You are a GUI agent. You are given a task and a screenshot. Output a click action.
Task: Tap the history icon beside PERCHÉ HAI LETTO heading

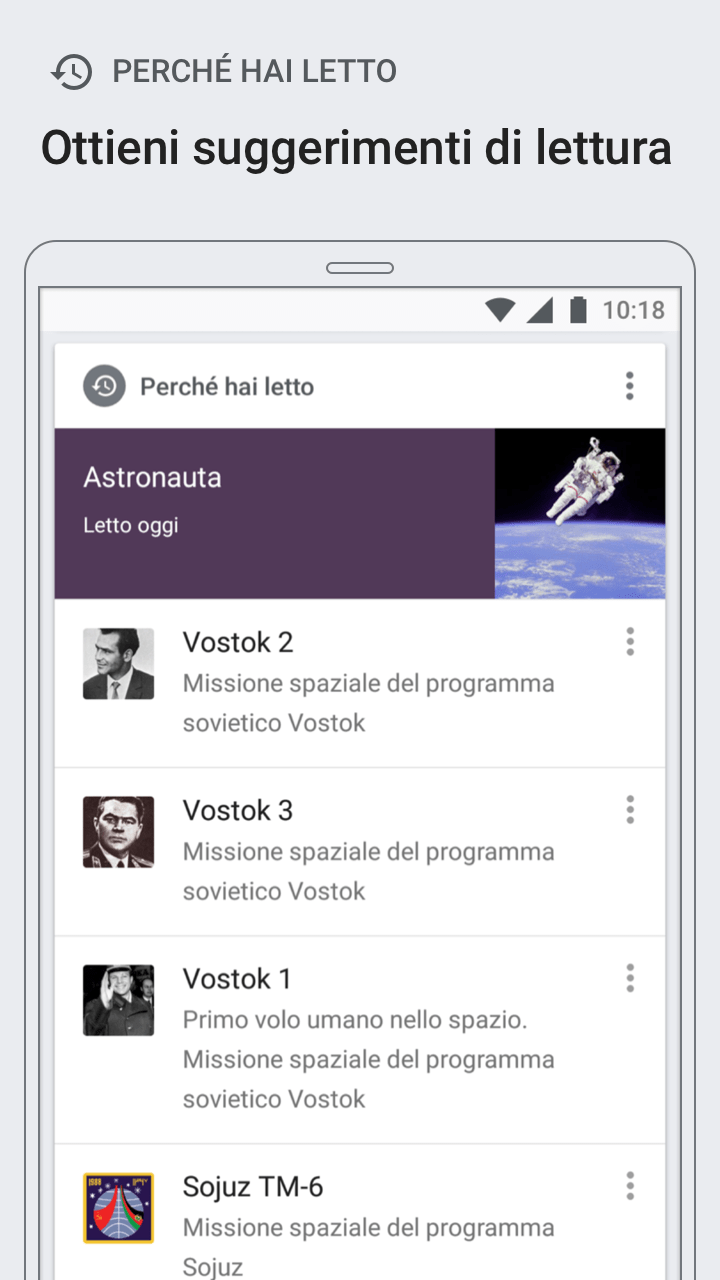pyautogui.click(x=72, y=72)
